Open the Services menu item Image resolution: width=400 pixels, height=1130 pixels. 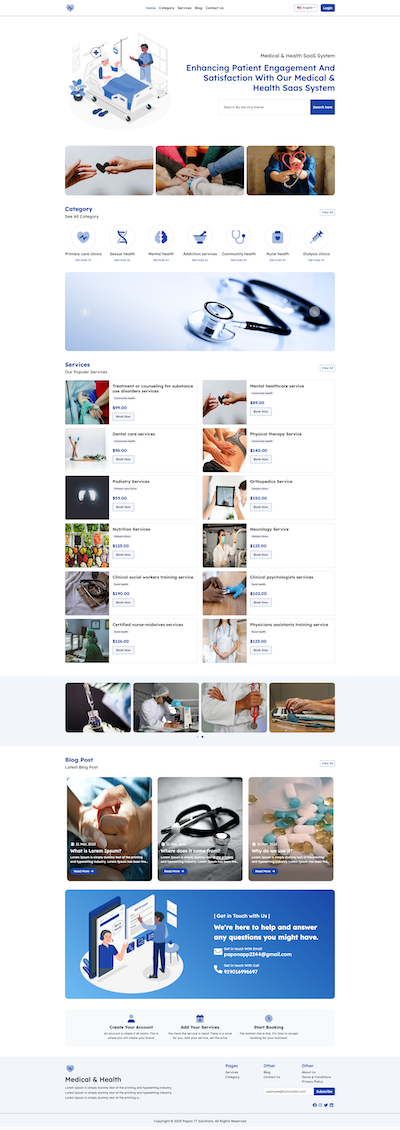pyautogui.click(x=185, y=8)
